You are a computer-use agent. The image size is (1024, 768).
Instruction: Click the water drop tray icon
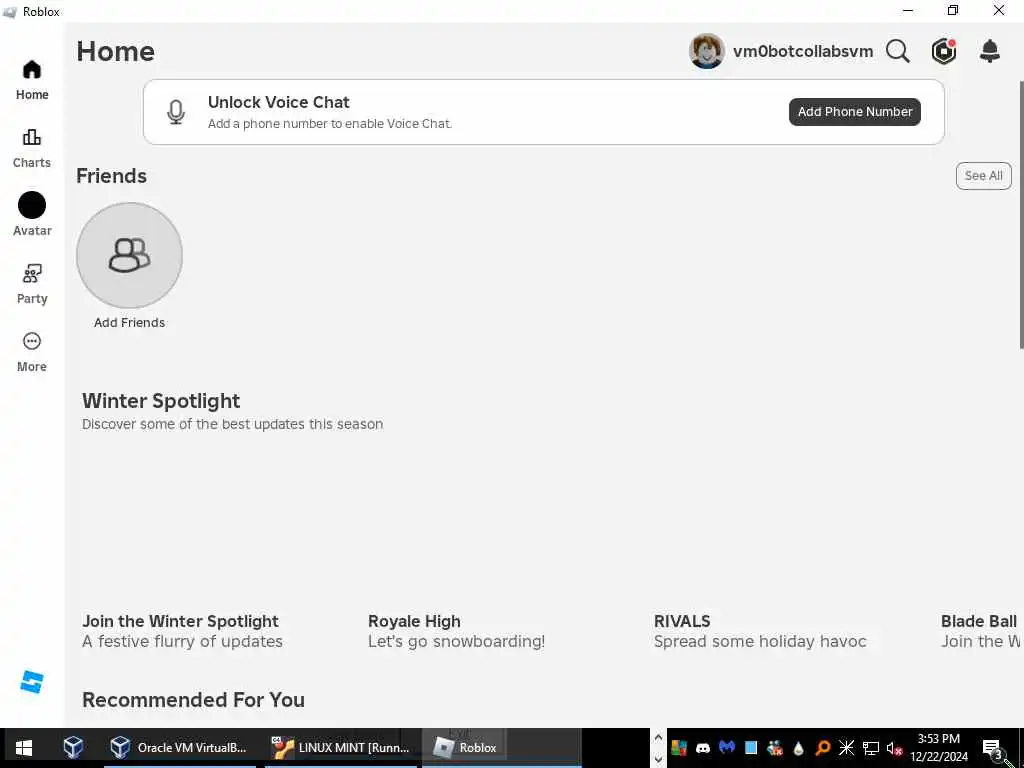(x=798, y=748)
